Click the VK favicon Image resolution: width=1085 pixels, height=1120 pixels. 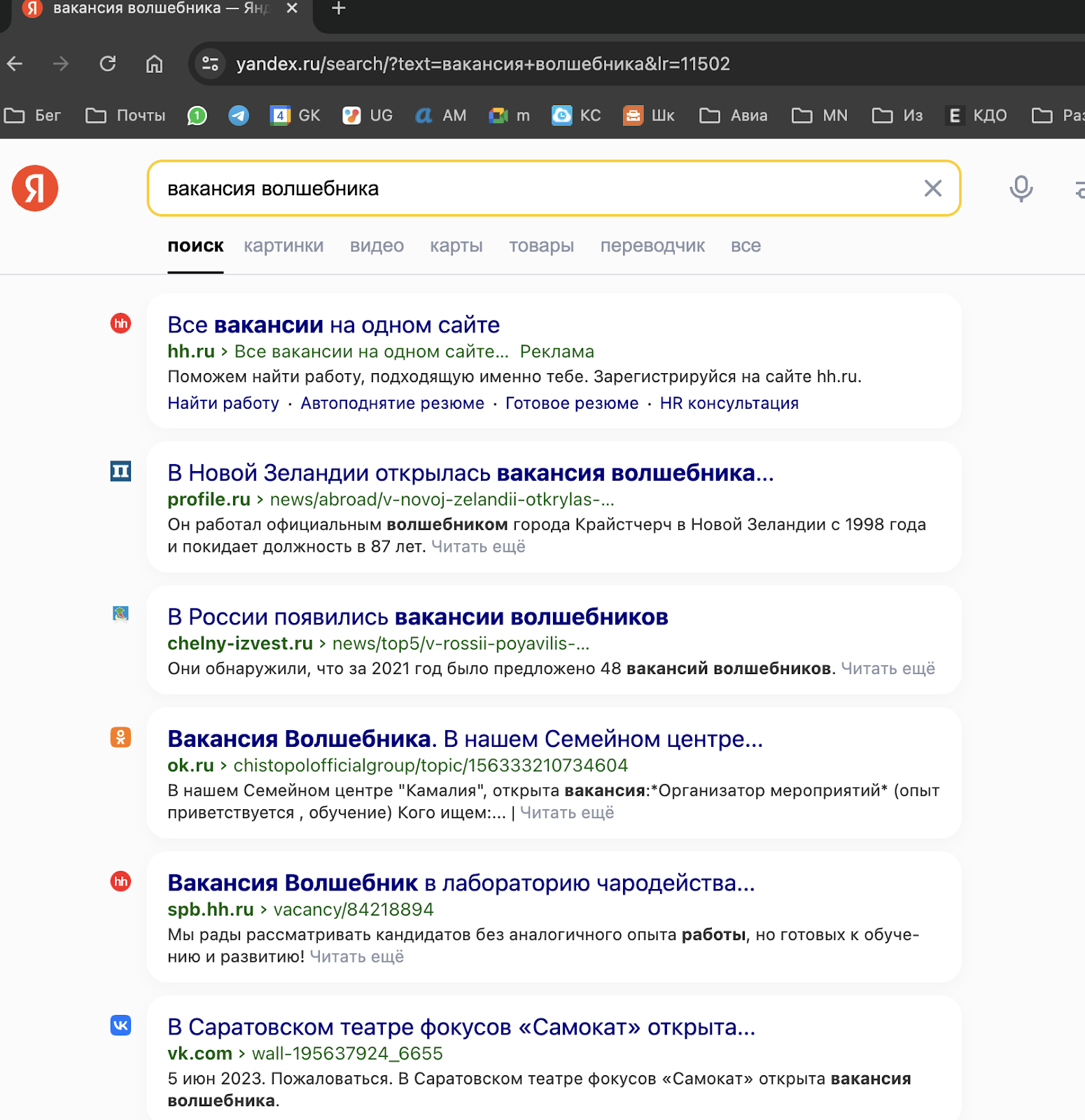[x=121, y=1025]
